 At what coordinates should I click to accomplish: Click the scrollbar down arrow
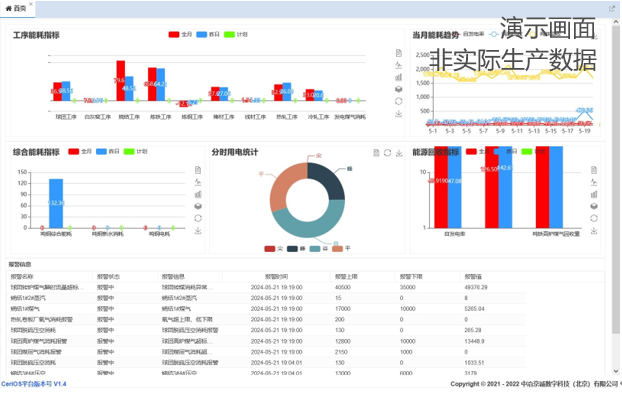tap(616, 371)
